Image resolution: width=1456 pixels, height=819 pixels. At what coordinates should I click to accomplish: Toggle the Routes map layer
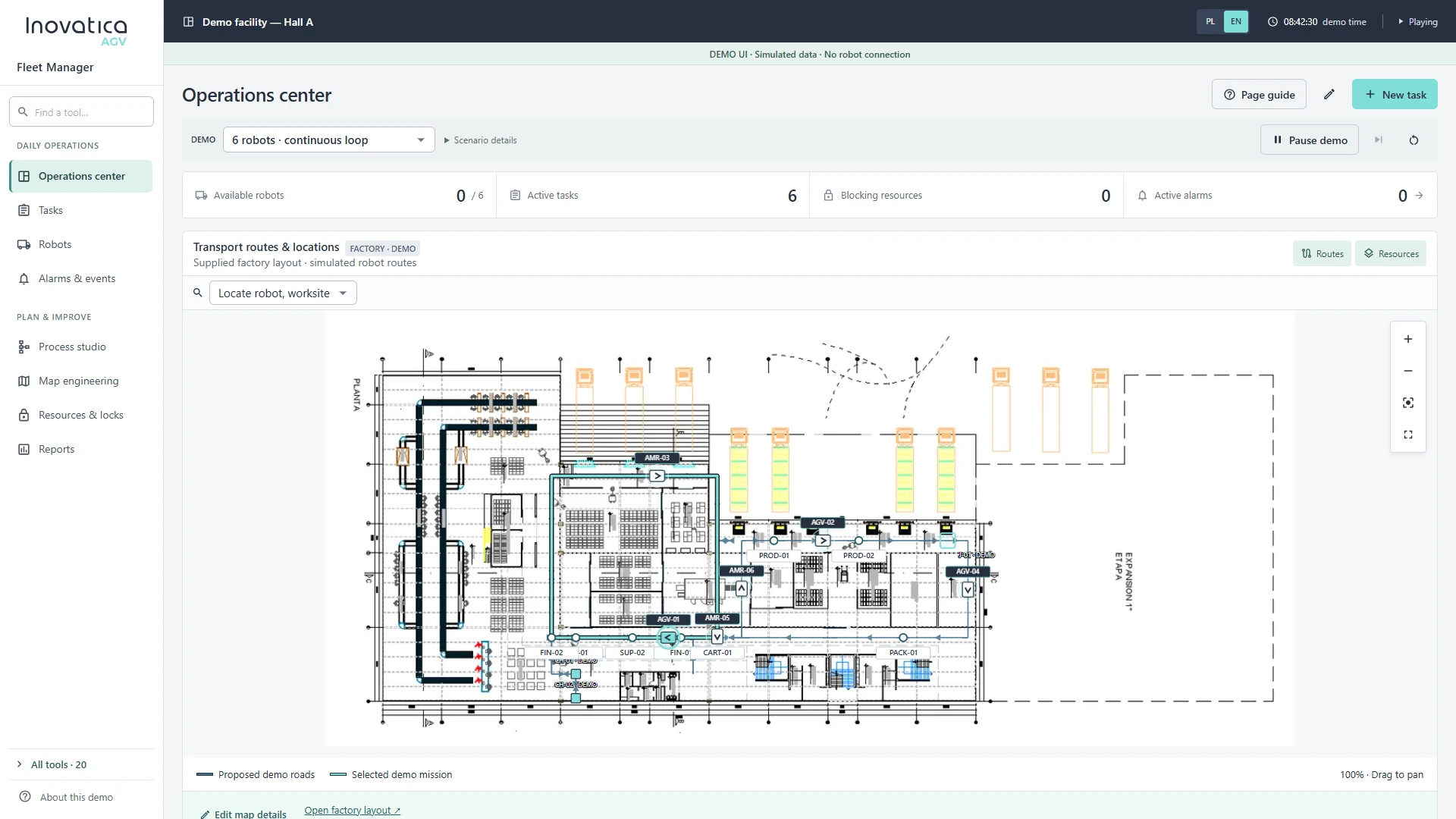(1322, 254)
